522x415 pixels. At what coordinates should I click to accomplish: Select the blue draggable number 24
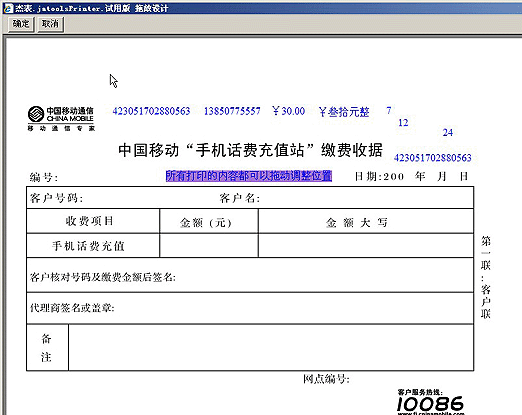point(448,133)
